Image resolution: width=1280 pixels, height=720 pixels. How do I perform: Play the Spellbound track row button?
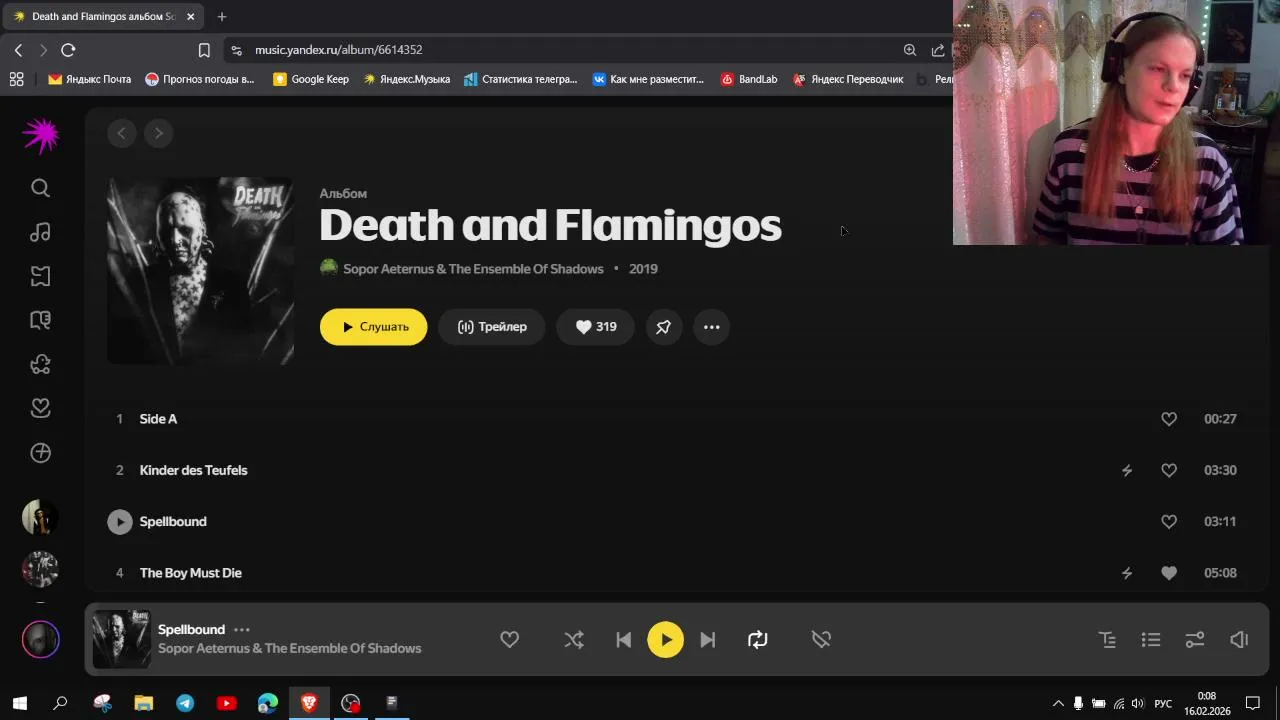[119, 521]
